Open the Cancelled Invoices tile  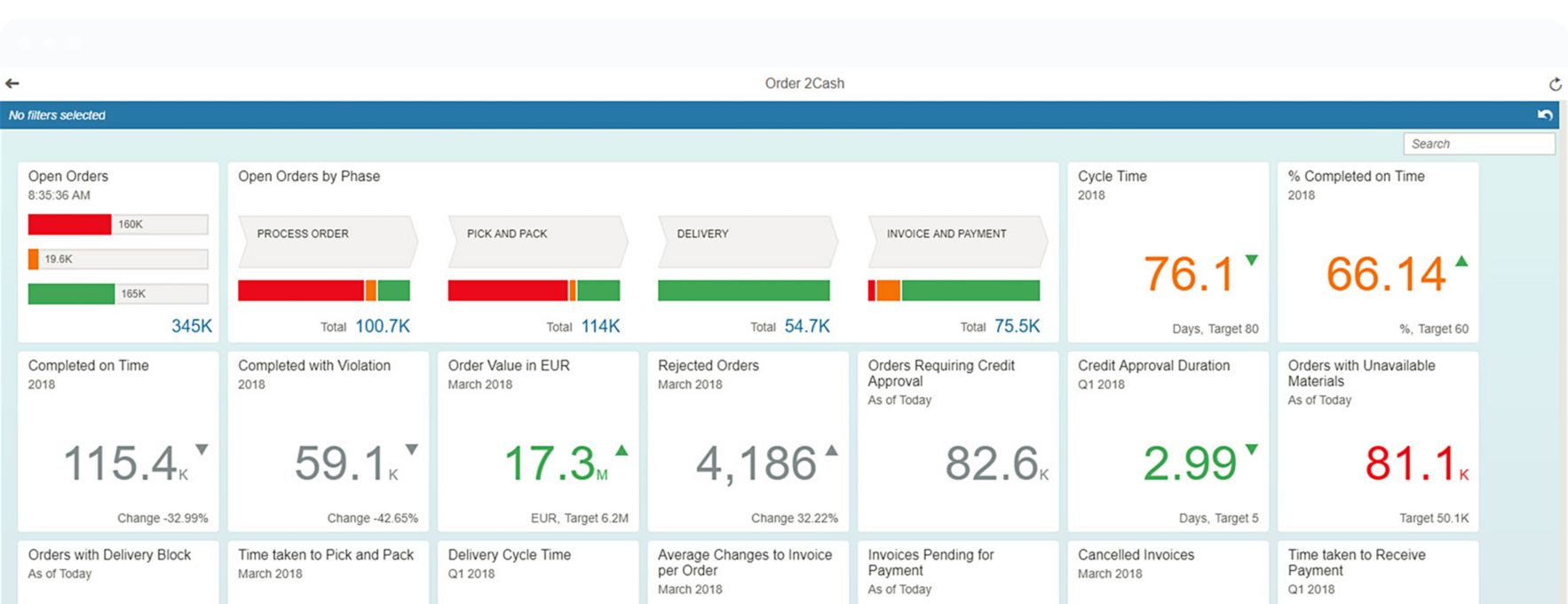(1168, 572)
